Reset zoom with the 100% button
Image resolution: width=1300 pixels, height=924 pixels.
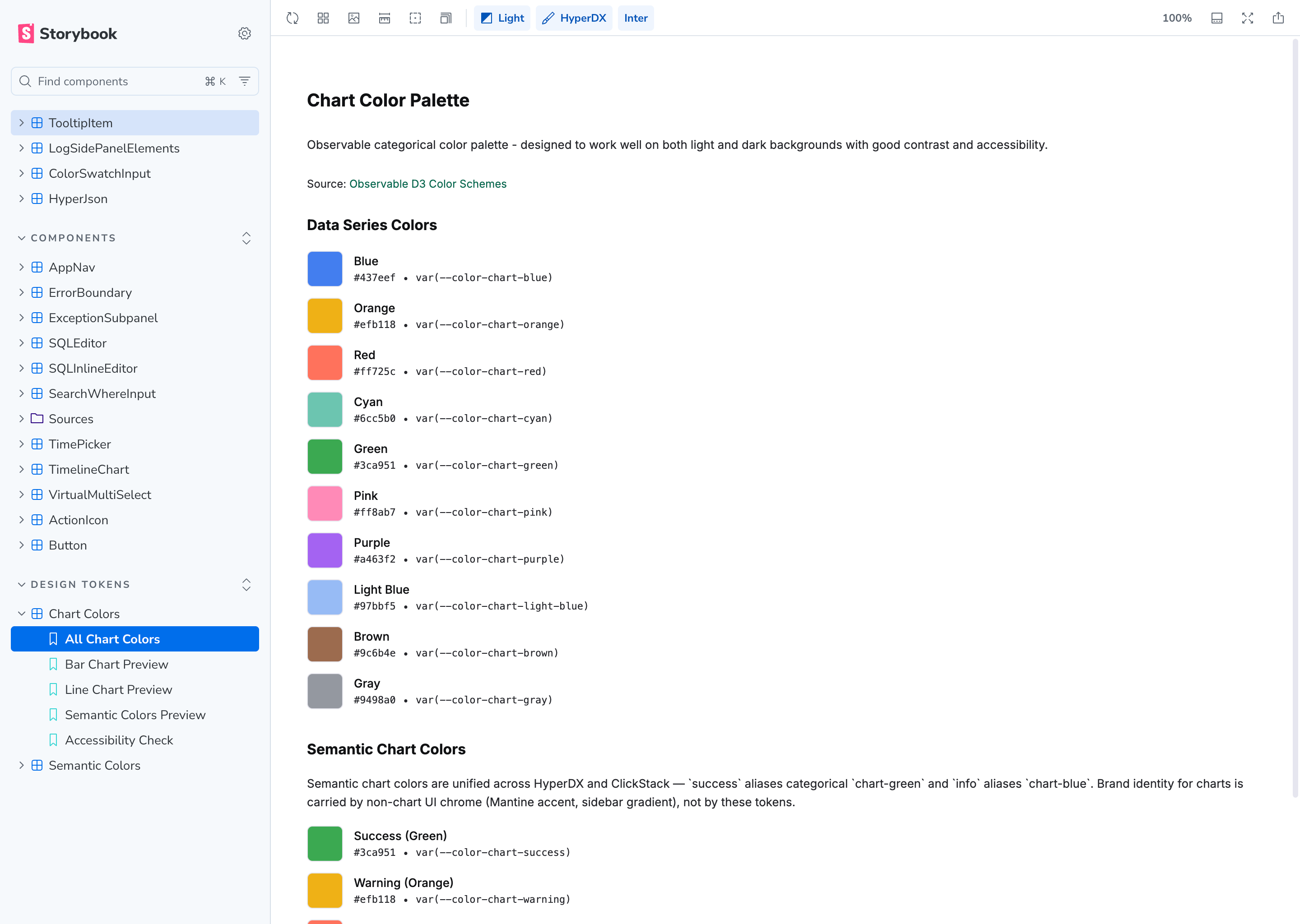pos(1177,18)
